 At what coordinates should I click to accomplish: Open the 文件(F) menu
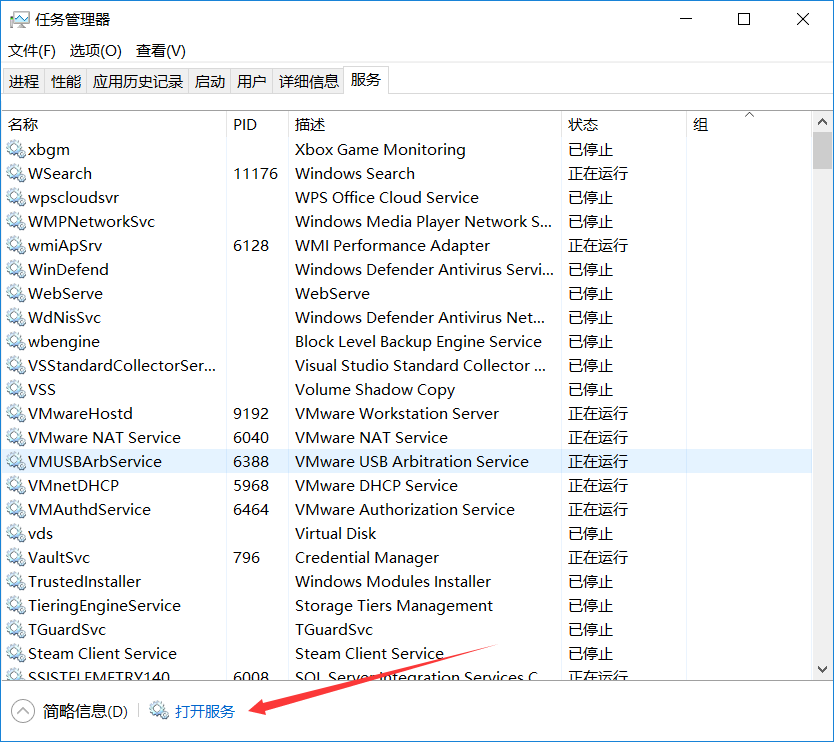tap(31, 51)
